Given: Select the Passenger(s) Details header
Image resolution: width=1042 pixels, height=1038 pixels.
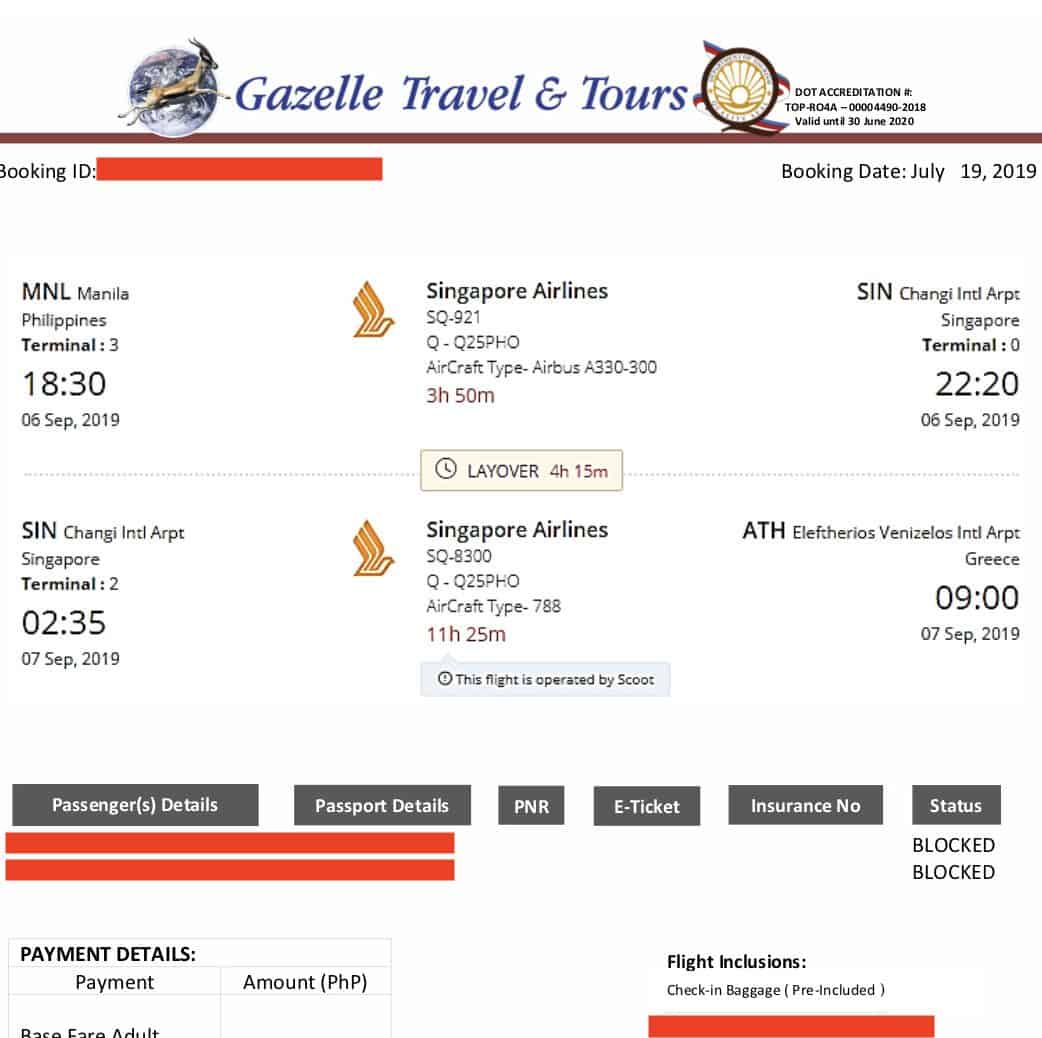Looking at the screenshot, I should pos(135,805).
